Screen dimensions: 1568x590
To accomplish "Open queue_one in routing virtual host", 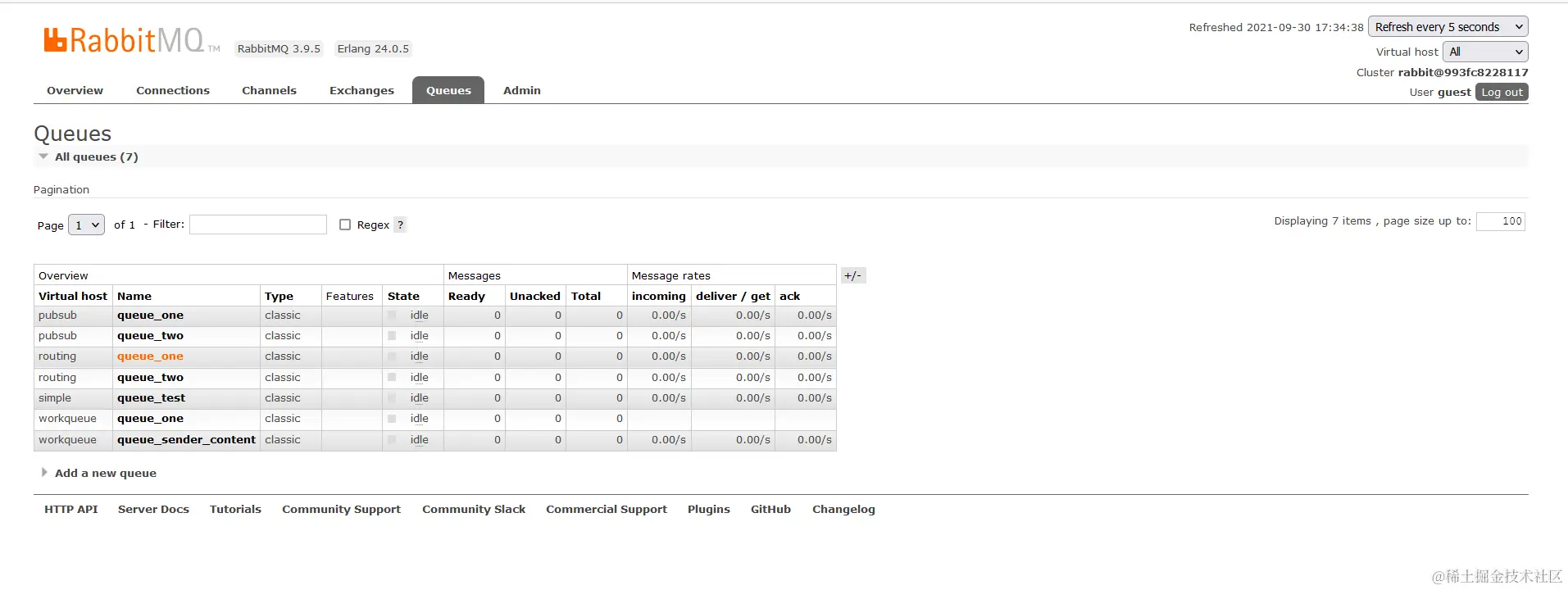I will [x=150, y=356].
